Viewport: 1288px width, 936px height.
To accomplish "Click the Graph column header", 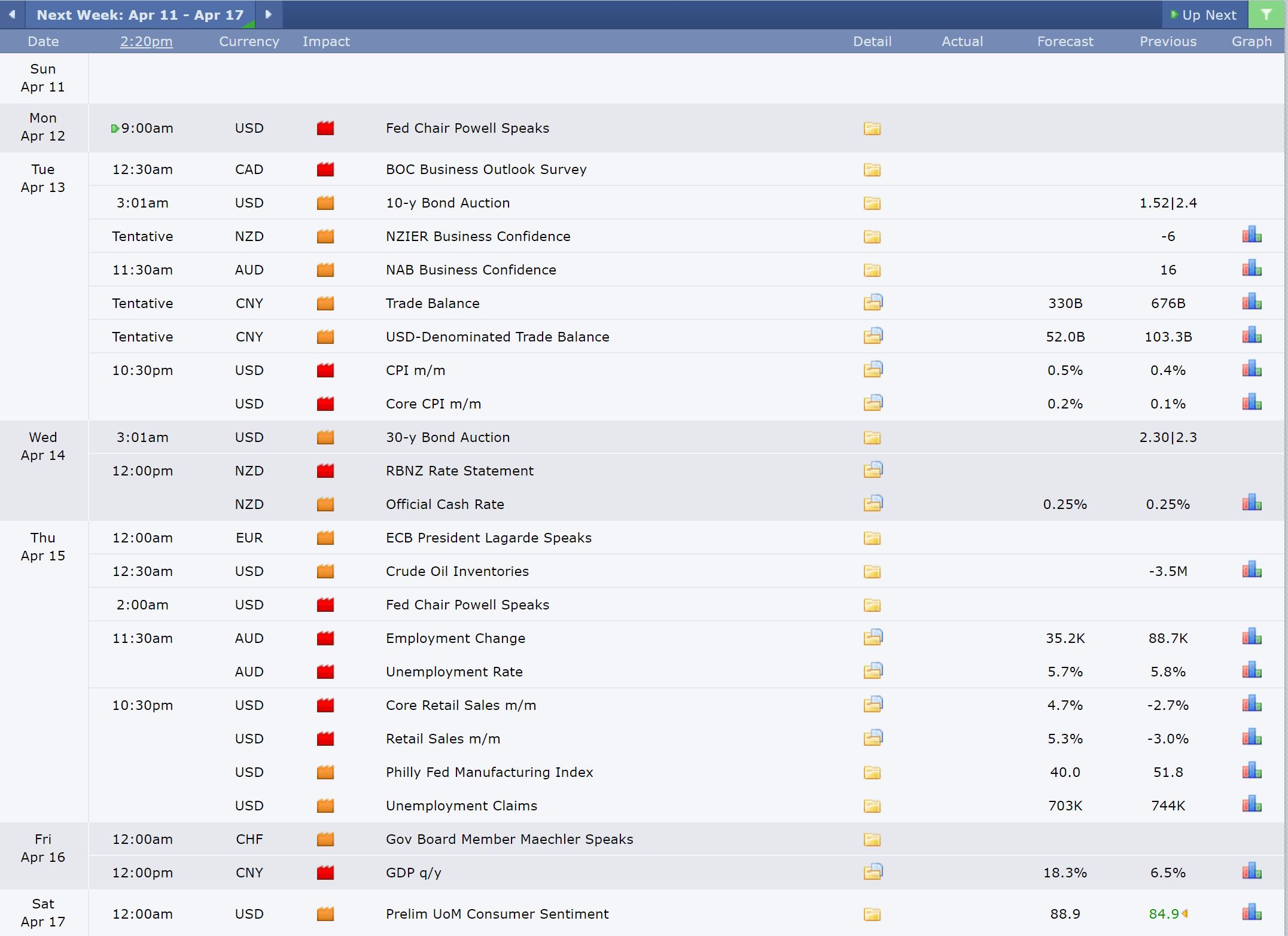I will coord(1252,41).
